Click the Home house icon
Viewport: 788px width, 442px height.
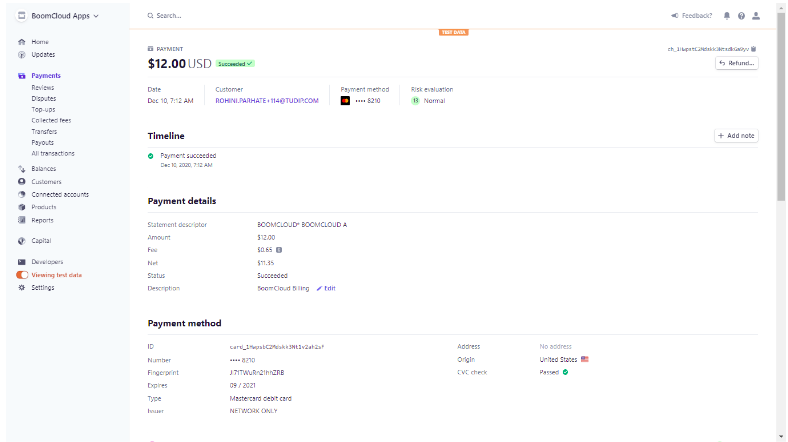[x=22, y=42]
